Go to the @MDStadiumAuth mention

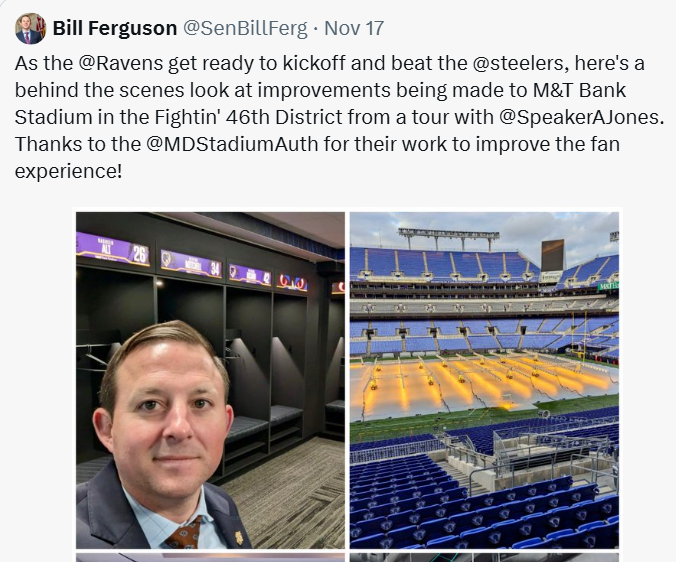tap(232, 144)
